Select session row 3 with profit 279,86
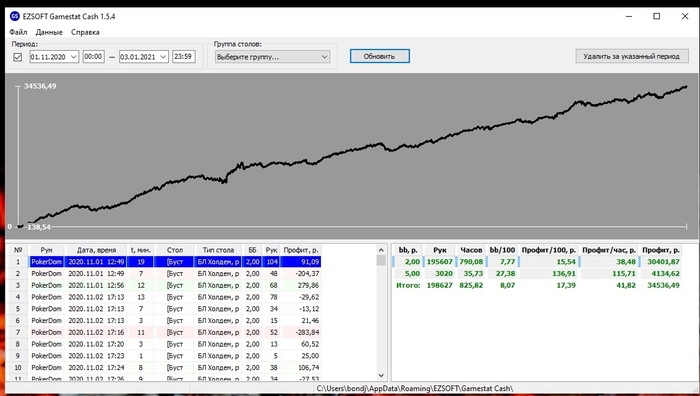The width and height of the screenshot is (700, 396). click(164, 285)
